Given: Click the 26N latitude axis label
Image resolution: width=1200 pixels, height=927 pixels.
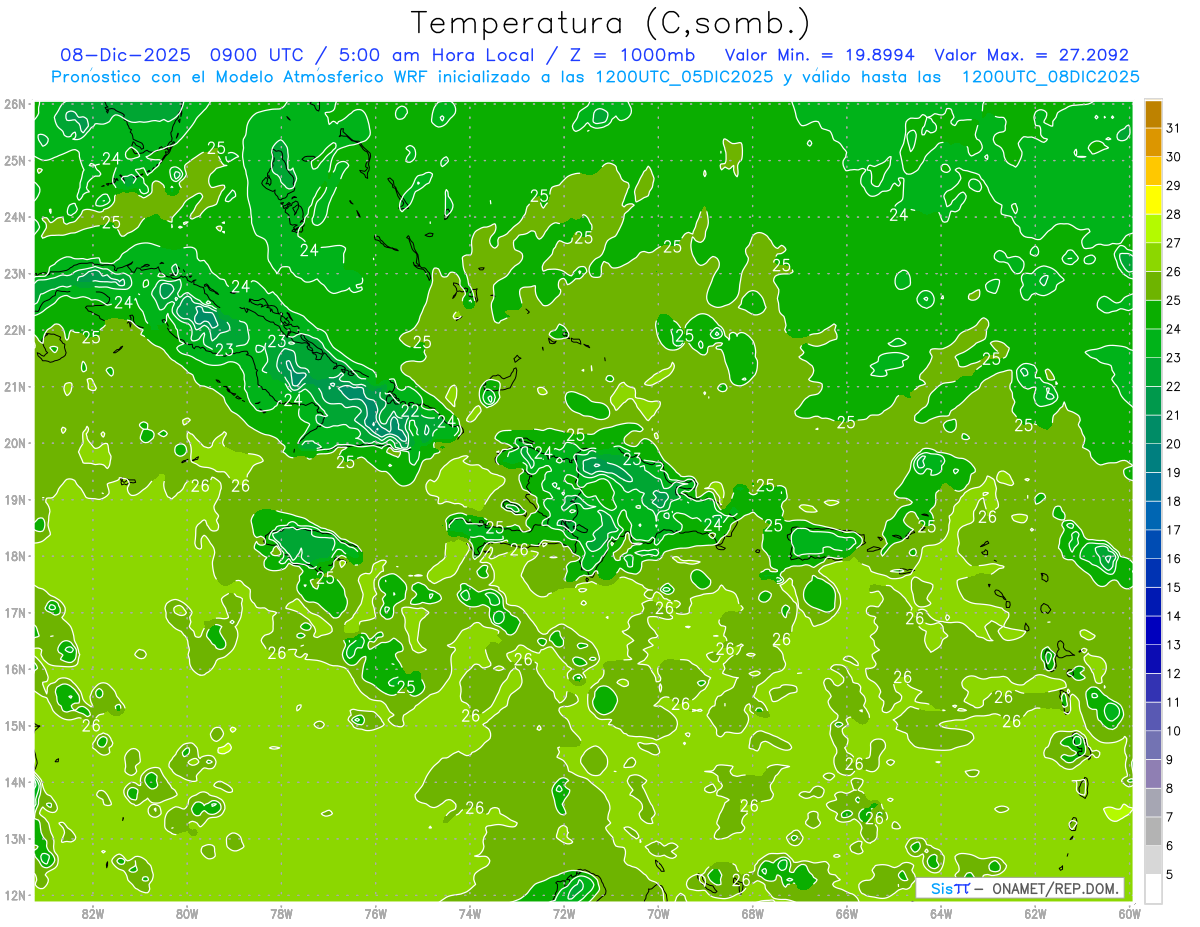Looking at the screenshot, I should [x=15, y=104].
